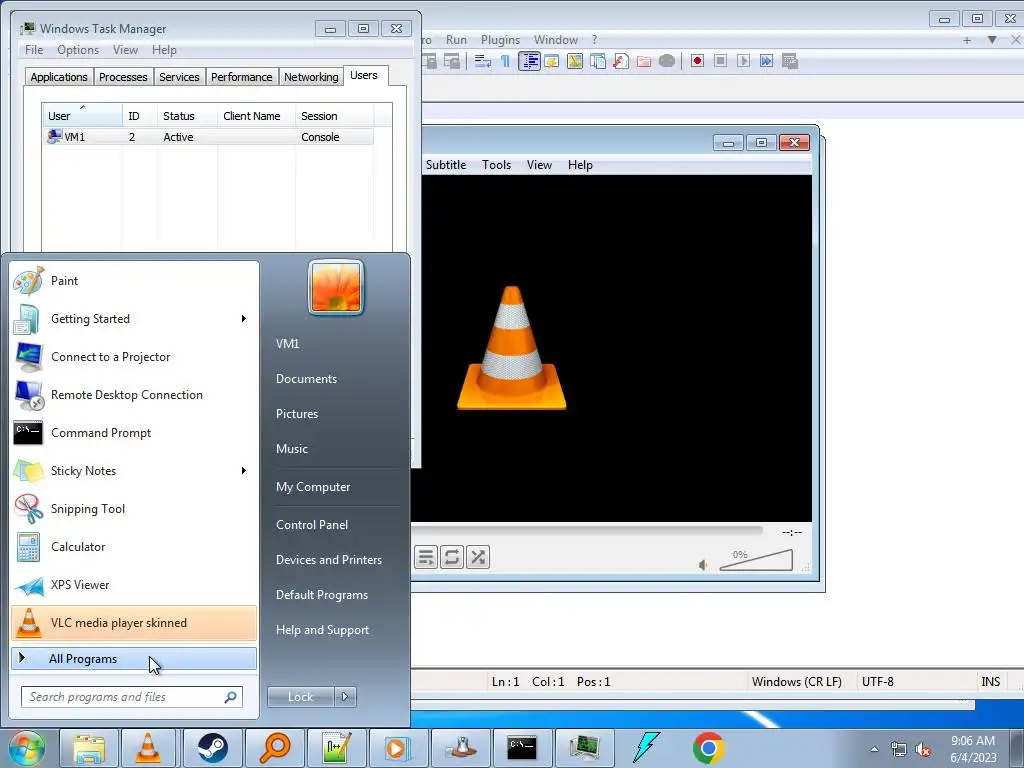Launch Paint from Start menu
The width and height of the screenshot is (1024, 768).
134,281
